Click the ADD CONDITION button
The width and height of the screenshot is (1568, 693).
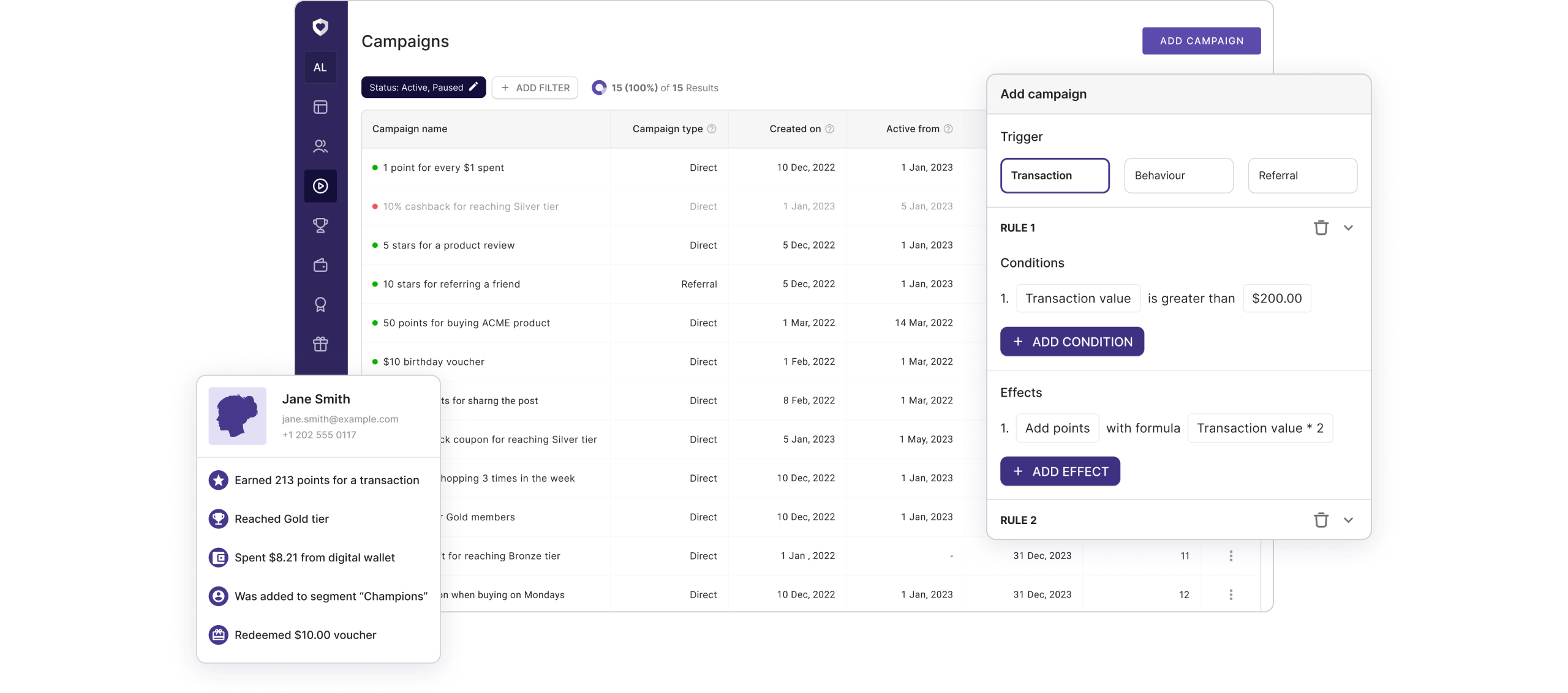[x=1072, y=342]
